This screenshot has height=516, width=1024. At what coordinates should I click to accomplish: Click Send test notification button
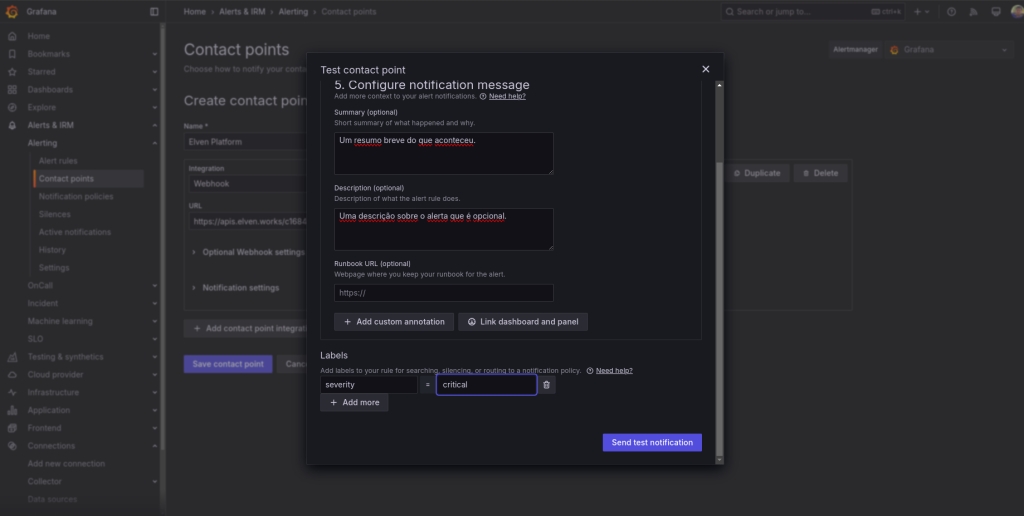pyautogui.click(x=651, y=442)
